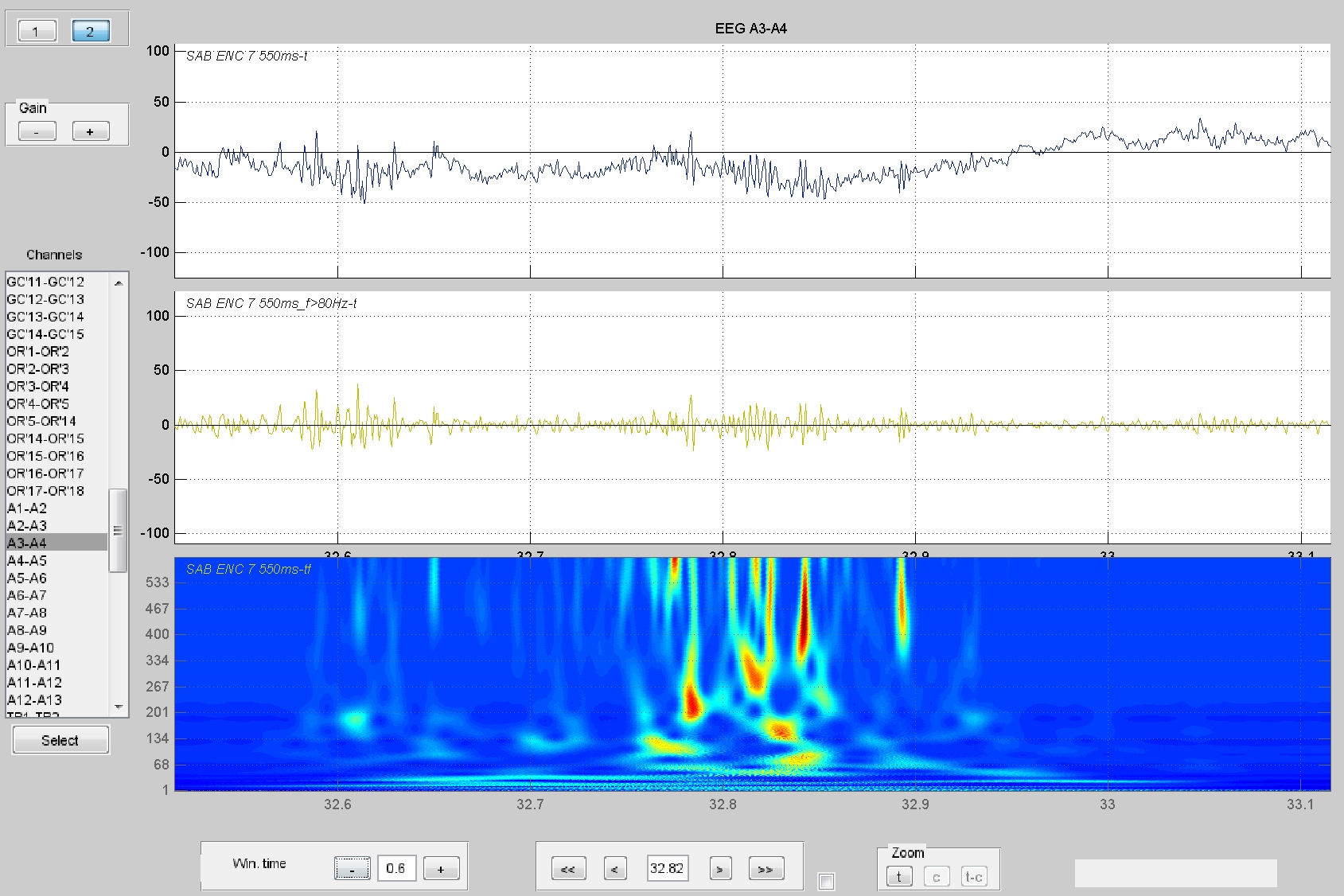Click the Select button under Channels
This screenshot has height=896, width=1344.
tap(60, 740)
